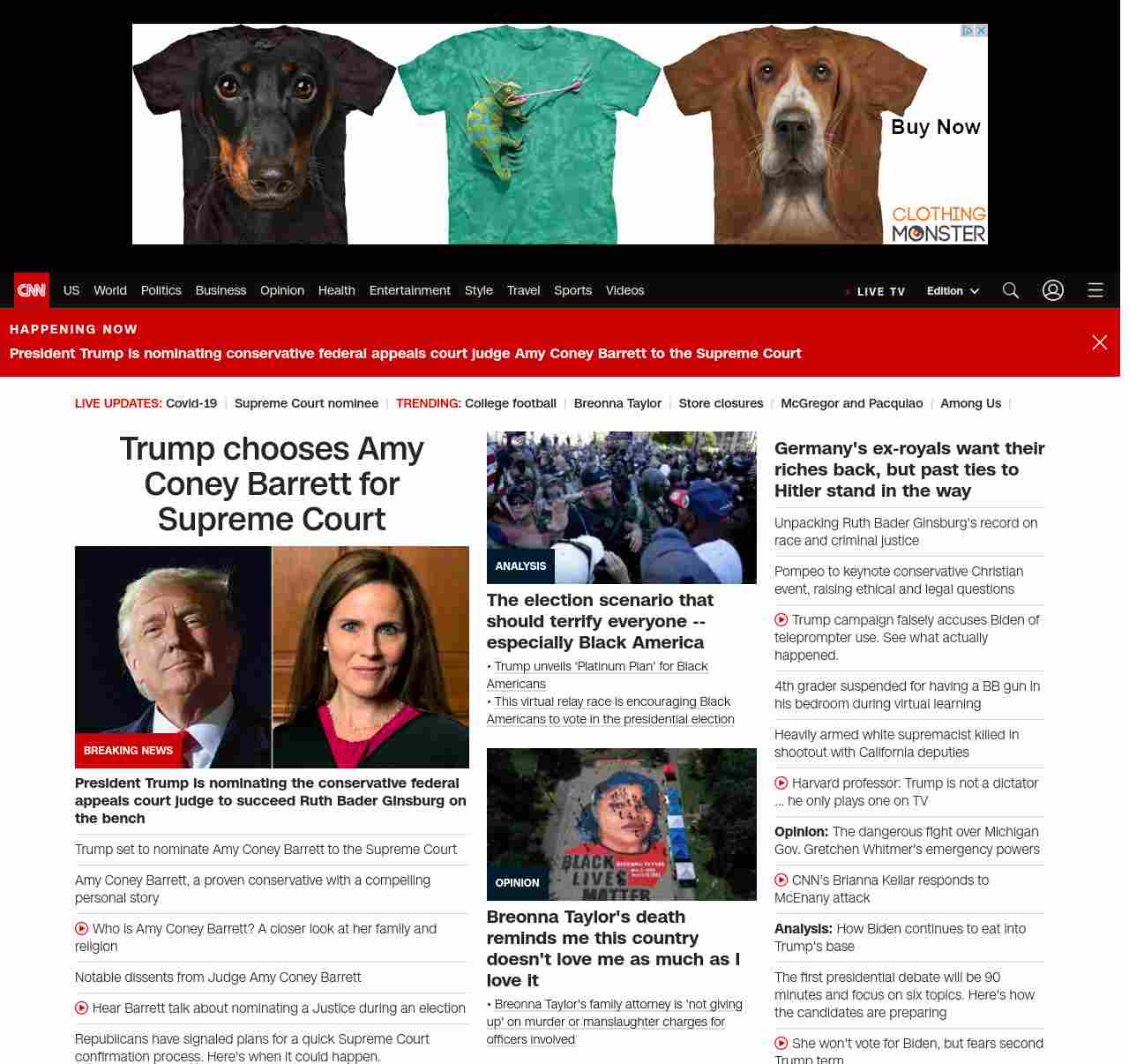Click the CNN logo

[32, 290]
